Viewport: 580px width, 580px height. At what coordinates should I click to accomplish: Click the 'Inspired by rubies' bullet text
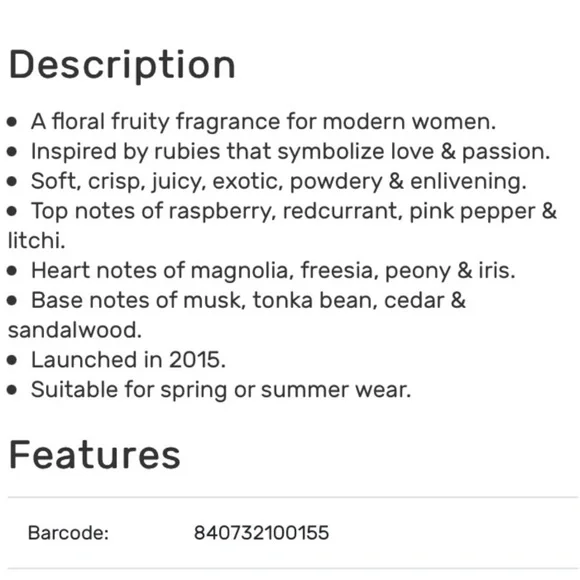click(290, 152)
